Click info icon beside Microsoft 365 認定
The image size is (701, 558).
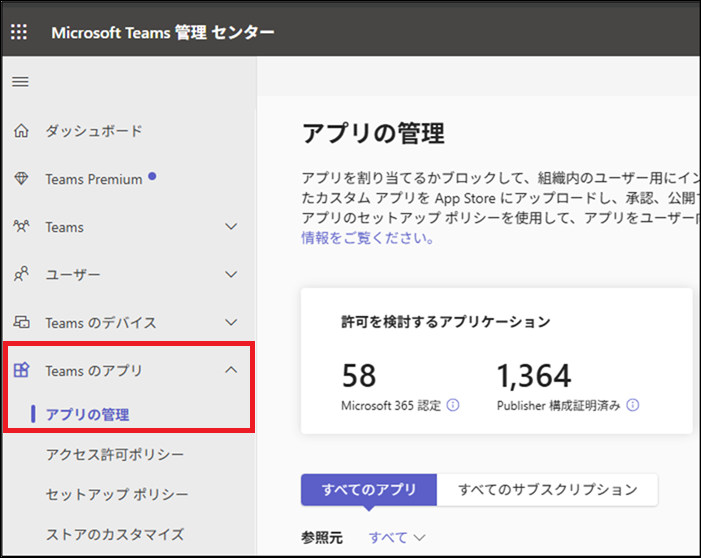(x=453, y=405)
